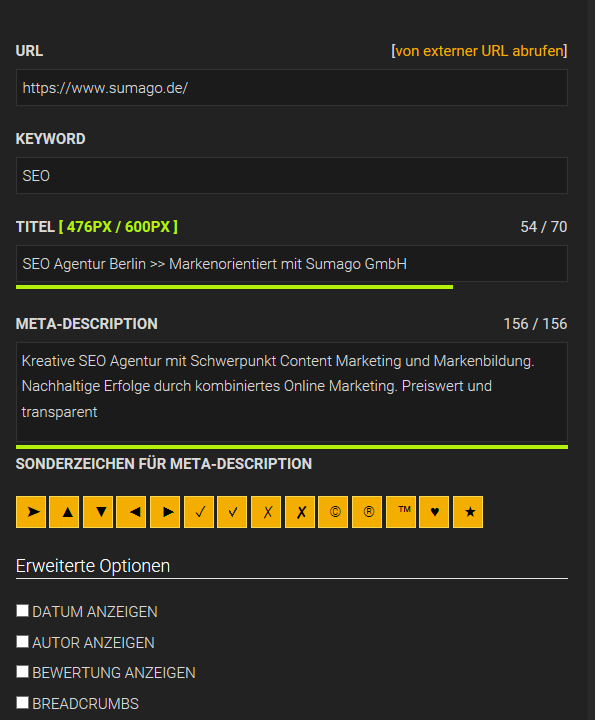The width and height of the screenshot is (596, 720).
Task: Insert the first checkmark character
Action: click(199, 512)
